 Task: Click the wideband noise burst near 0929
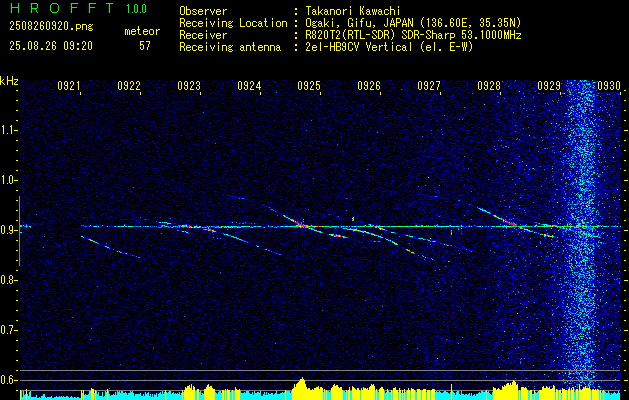582,233
